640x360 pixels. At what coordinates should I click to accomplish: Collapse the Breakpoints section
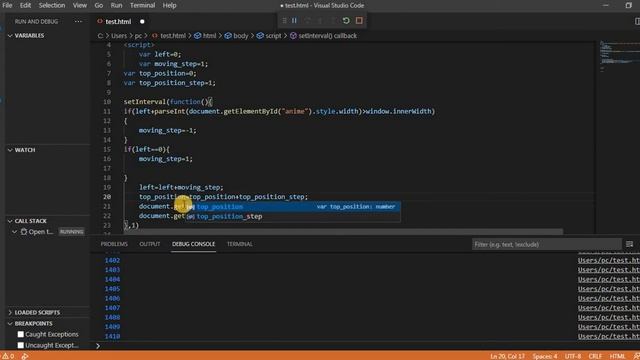click(10, 323)
